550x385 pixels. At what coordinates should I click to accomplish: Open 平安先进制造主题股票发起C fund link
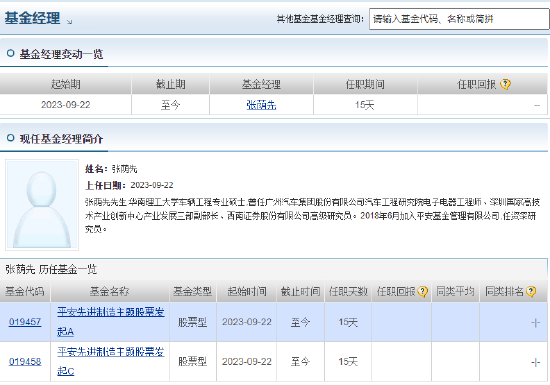coord(110,361)
